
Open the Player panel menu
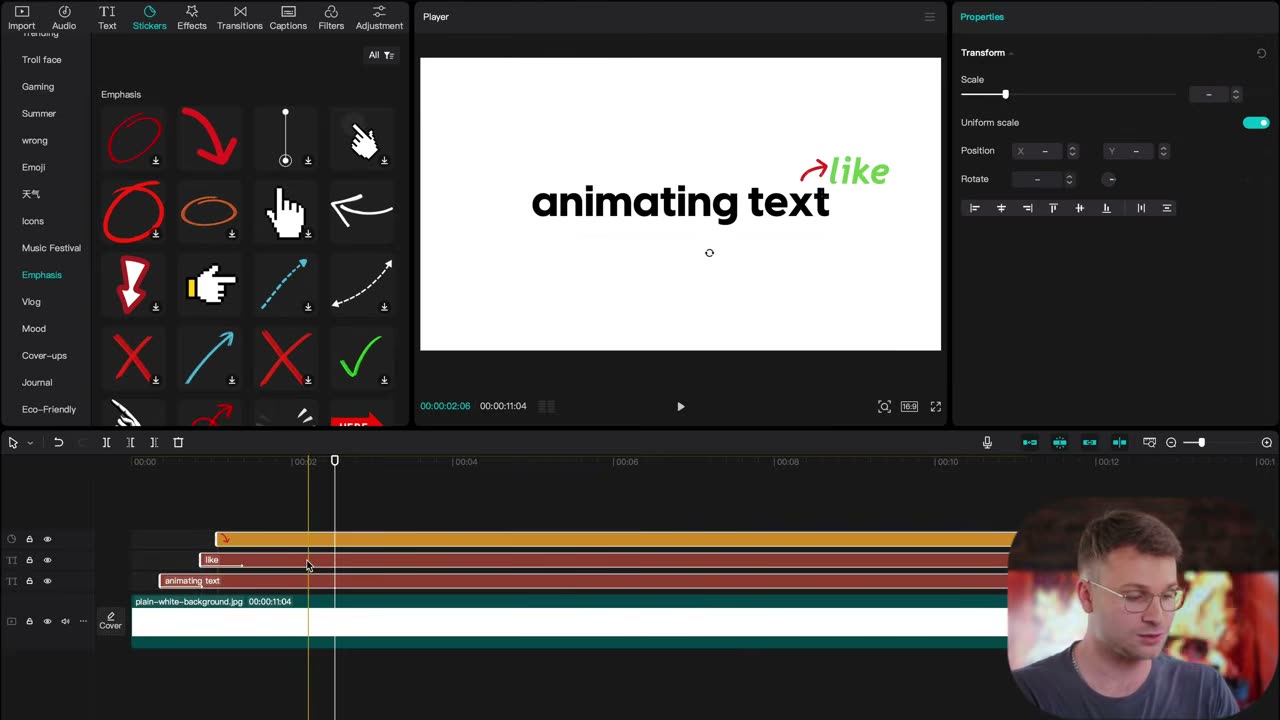930,17
